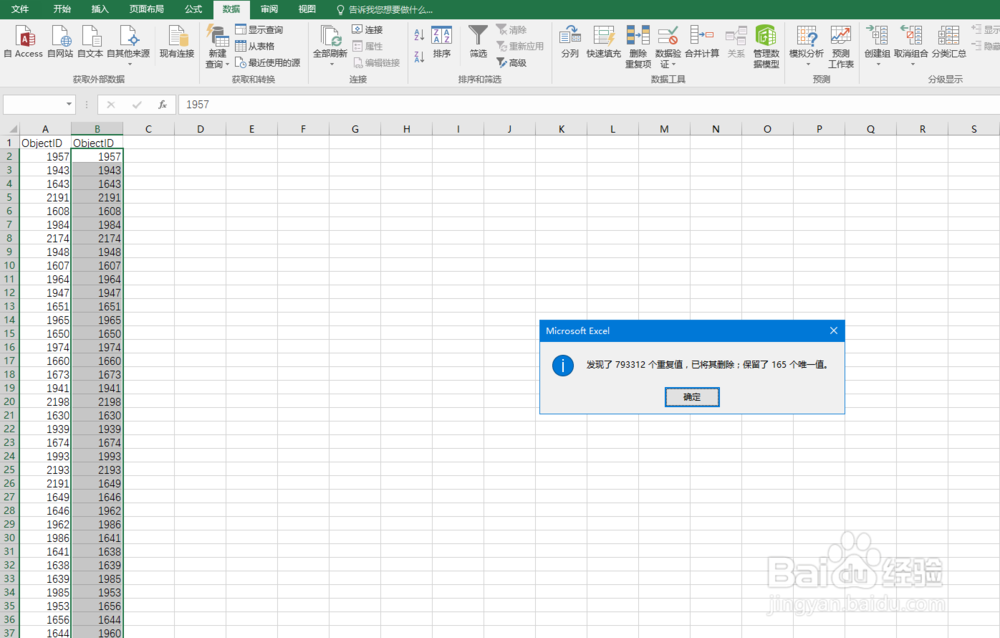Switch to the Insert tab (插入)
This screenshot has width=1000, height=638.
click(100, 9)
